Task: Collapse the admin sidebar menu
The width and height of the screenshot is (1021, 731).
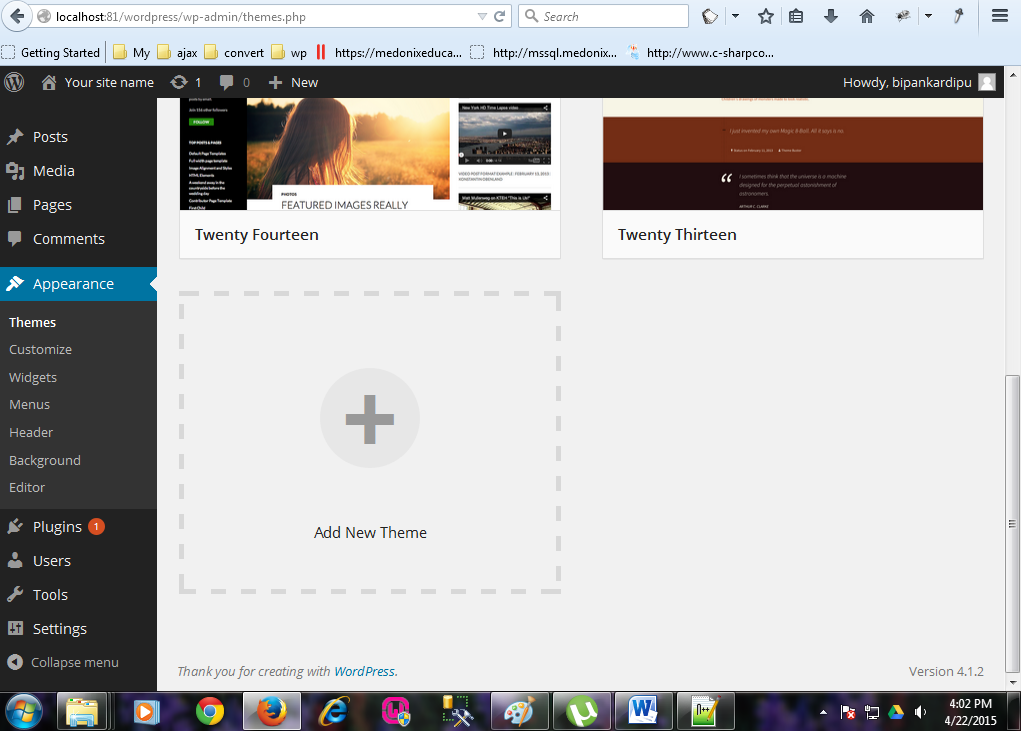Action: pos(63,662)
